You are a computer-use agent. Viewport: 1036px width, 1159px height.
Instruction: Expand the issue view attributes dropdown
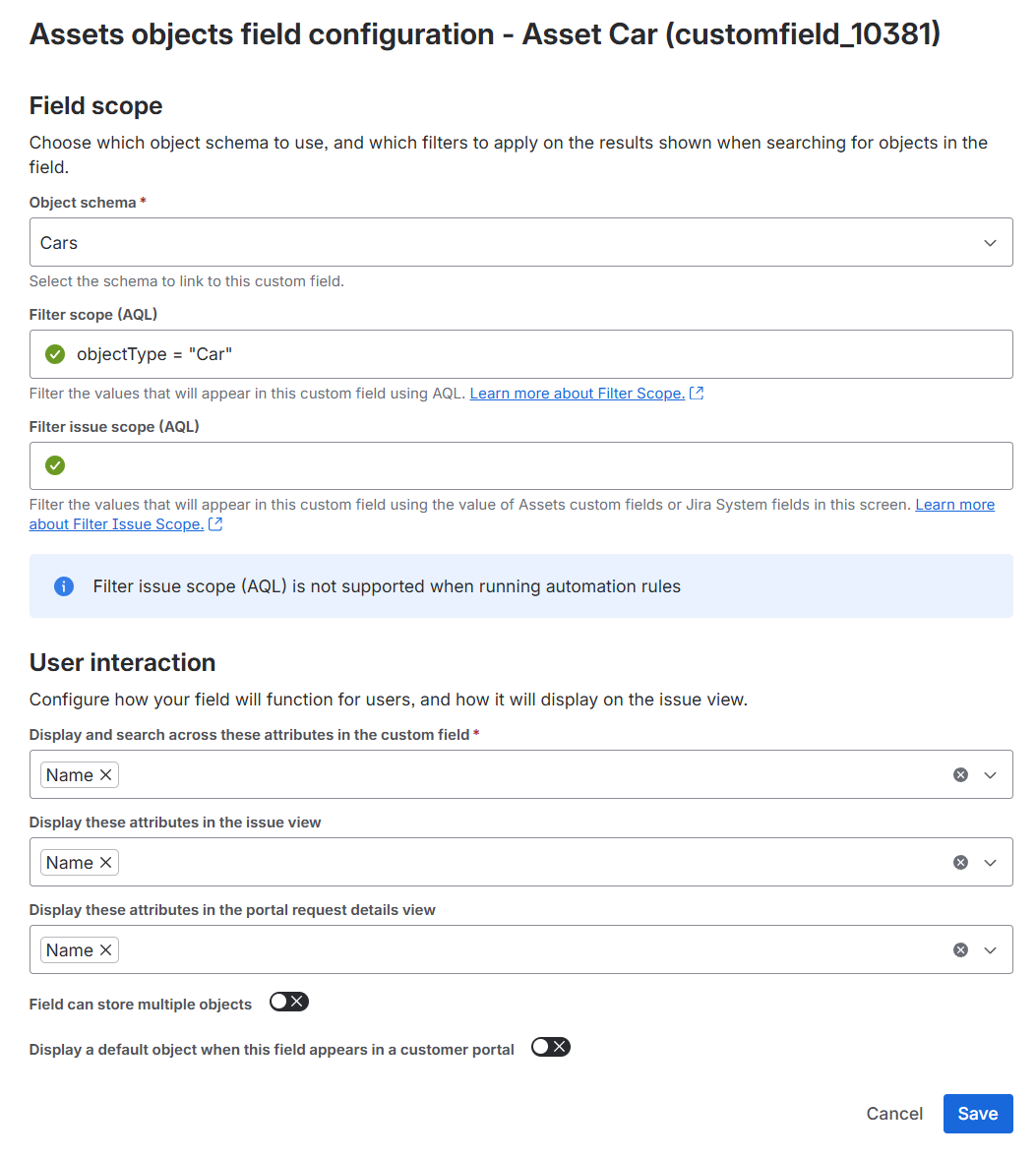click(x=991, y=863)
